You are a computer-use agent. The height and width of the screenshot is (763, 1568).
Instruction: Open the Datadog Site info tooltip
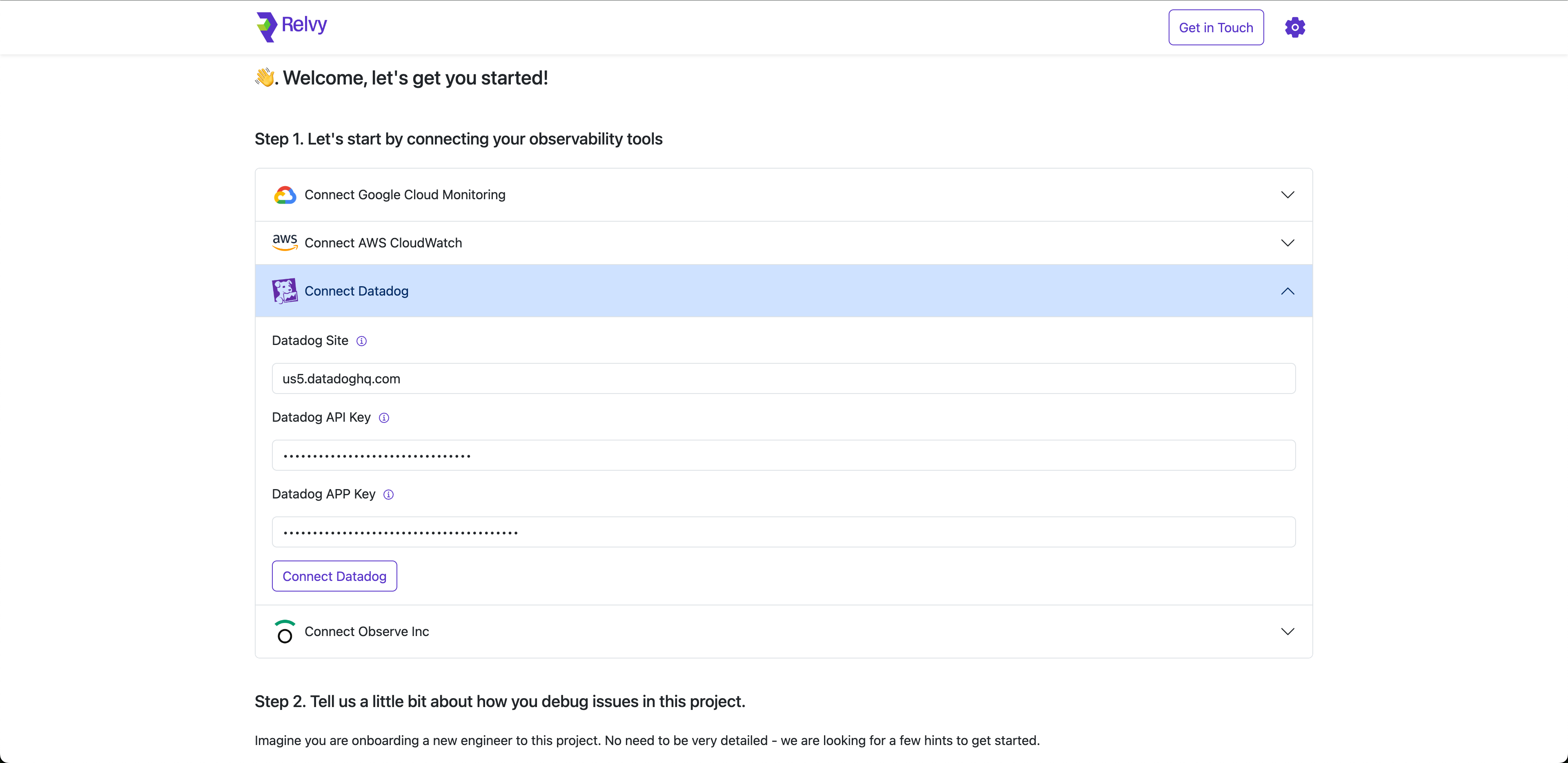361,341
